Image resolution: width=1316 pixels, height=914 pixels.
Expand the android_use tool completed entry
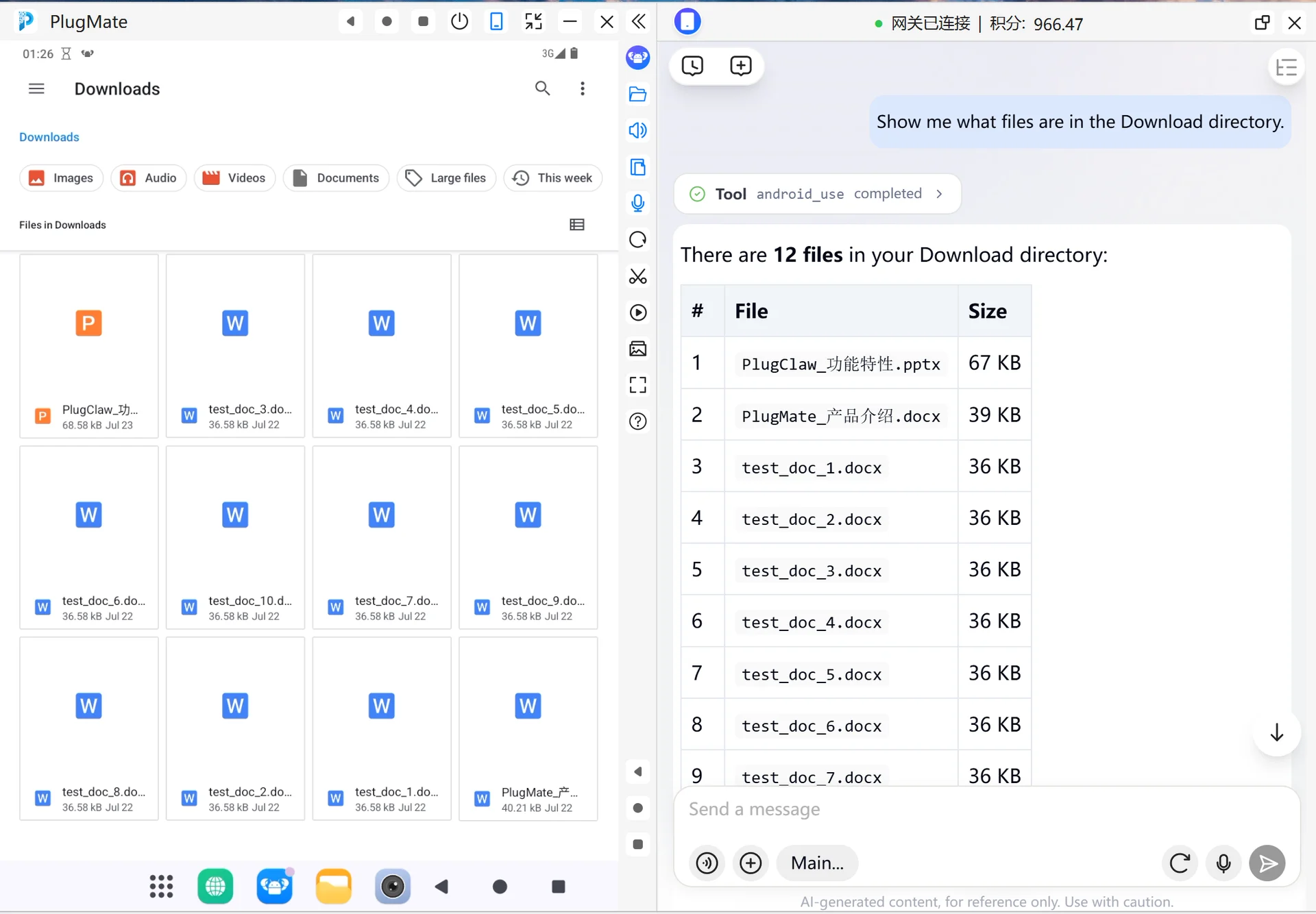tap(817, 194)
